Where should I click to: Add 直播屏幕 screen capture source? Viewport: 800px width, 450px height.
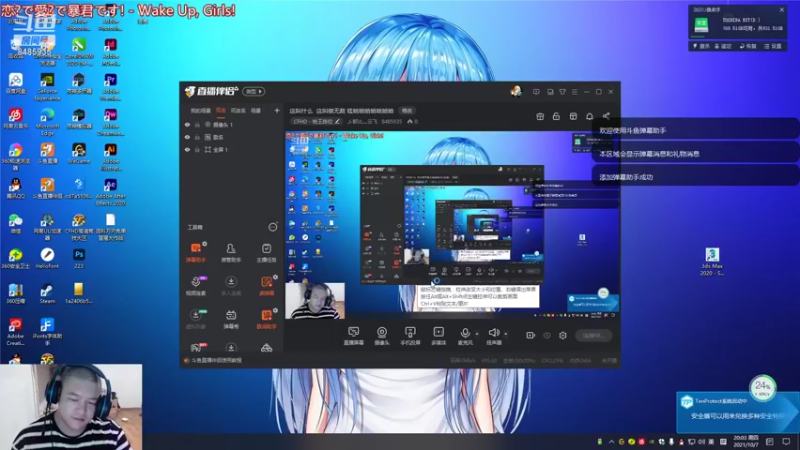pyautogui.click(x=354, y=336)
